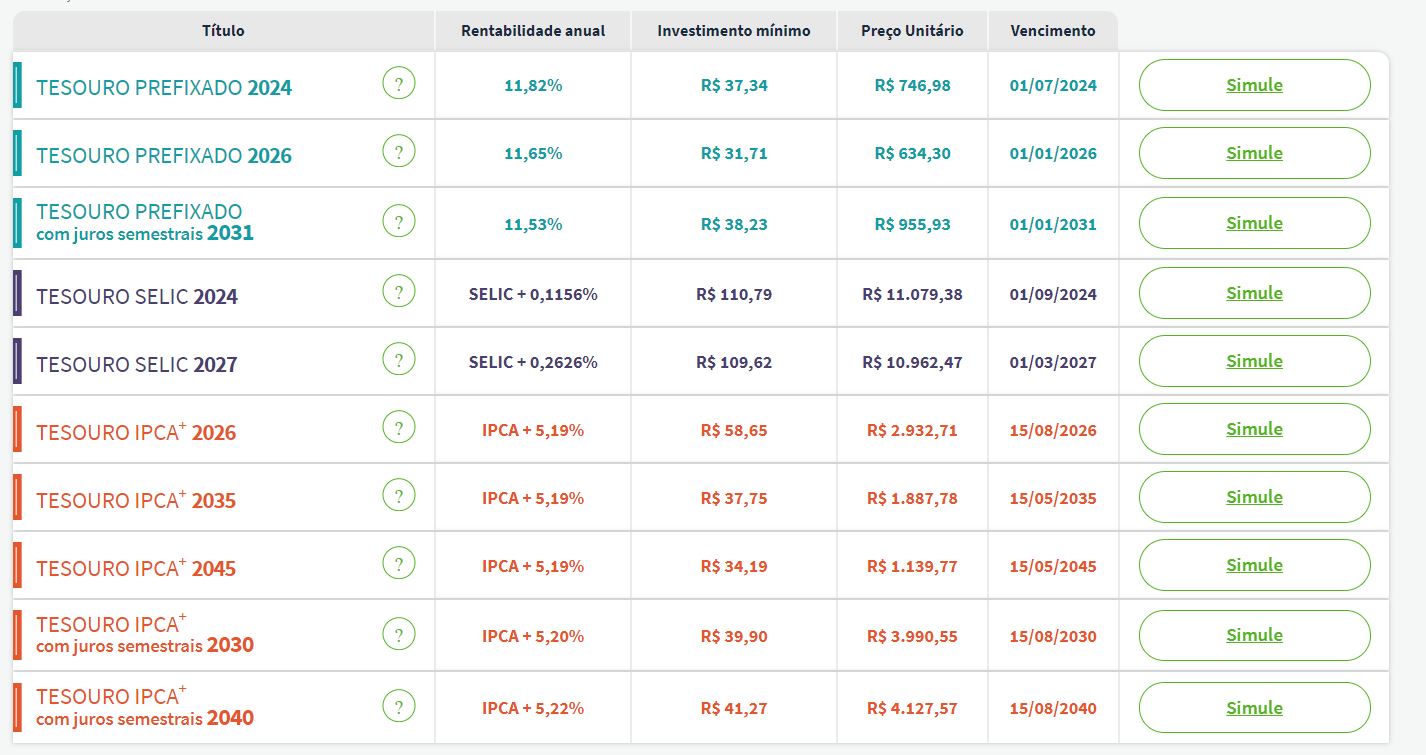Screen dimensions: 1426x755
Task: Click help icon for Tesouro Prefixado 2024
Action: 398,85
